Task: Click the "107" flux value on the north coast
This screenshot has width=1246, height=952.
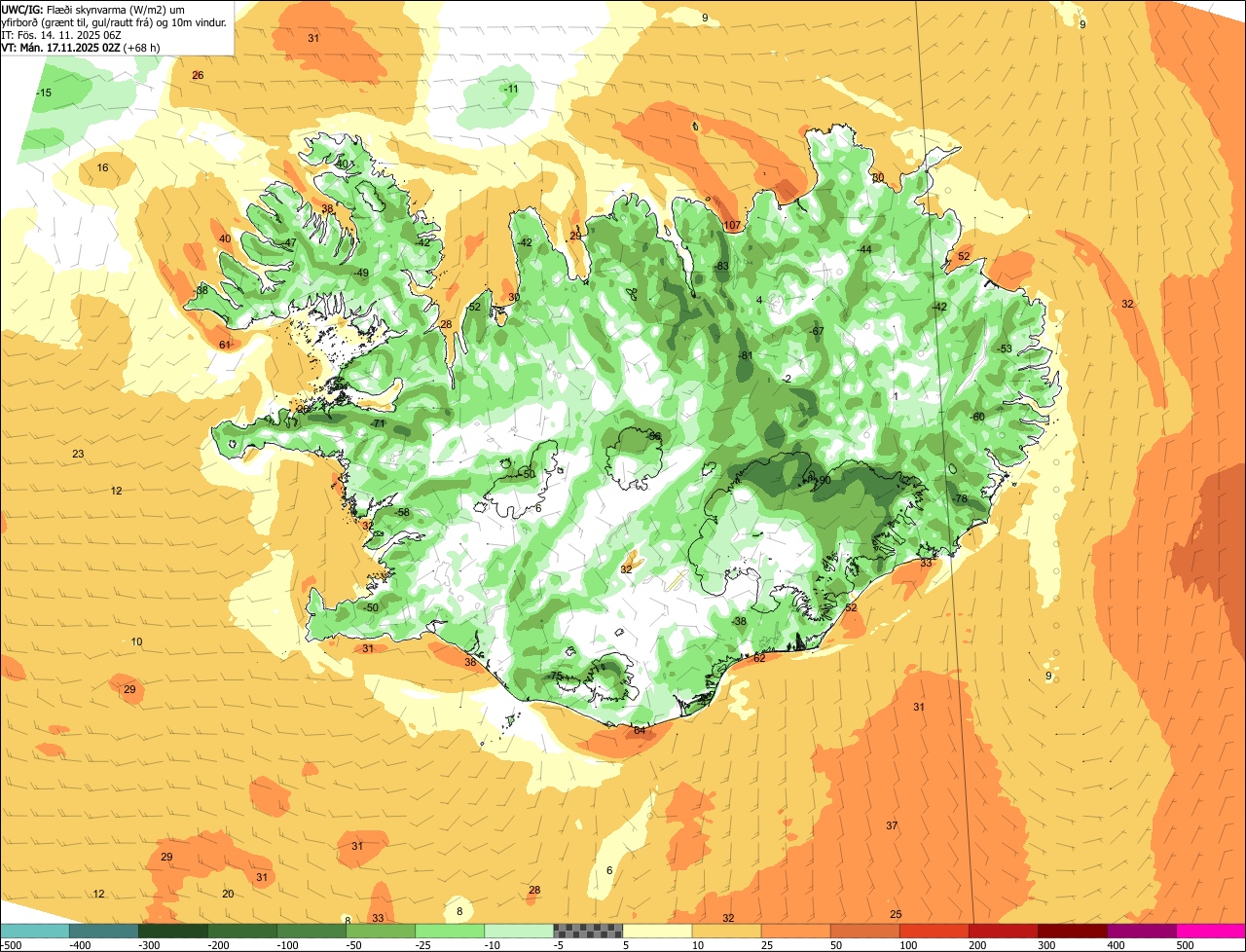Action: coord(733,226)
